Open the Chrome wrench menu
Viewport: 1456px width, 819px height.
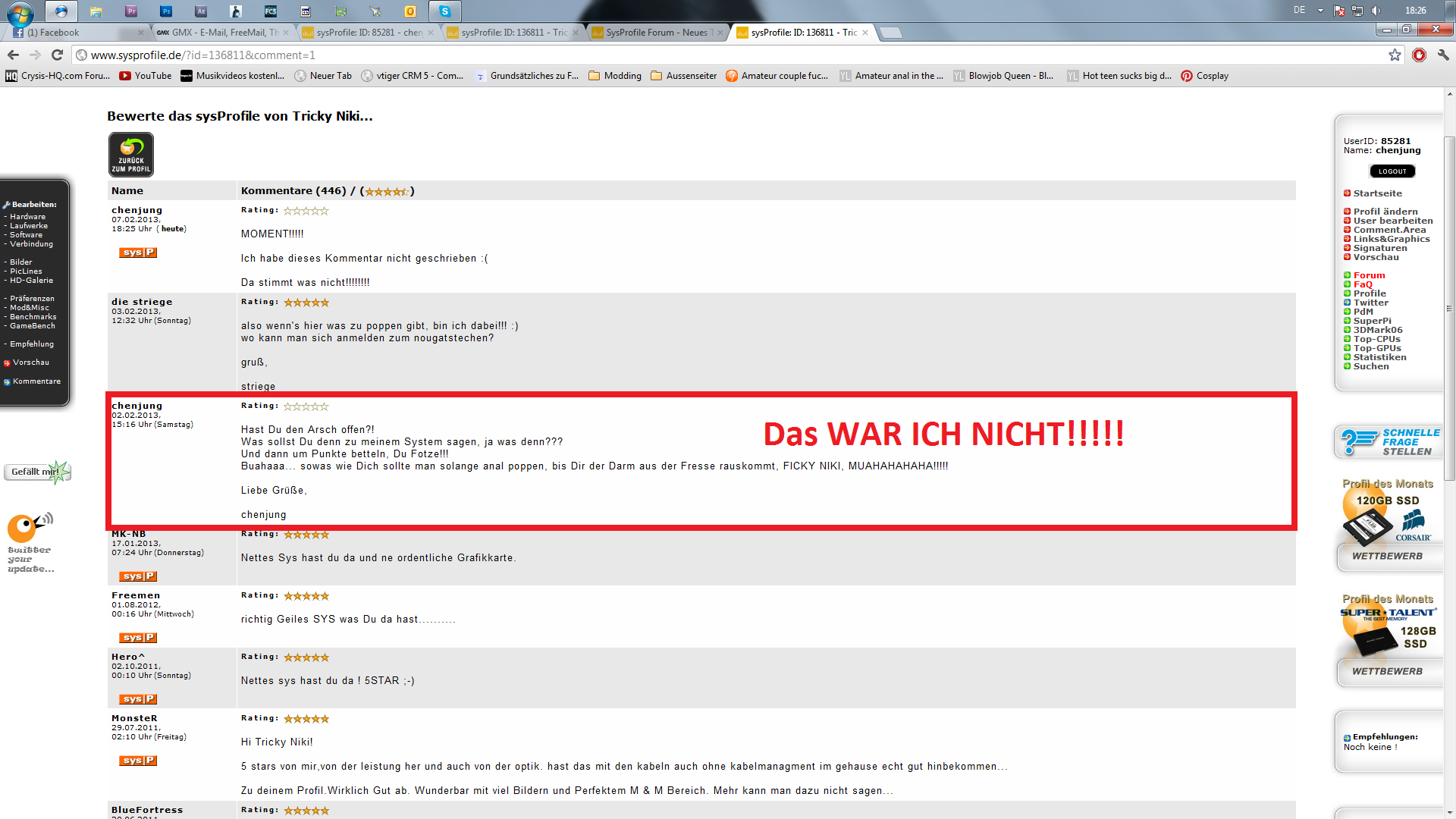pos(1443,55)
